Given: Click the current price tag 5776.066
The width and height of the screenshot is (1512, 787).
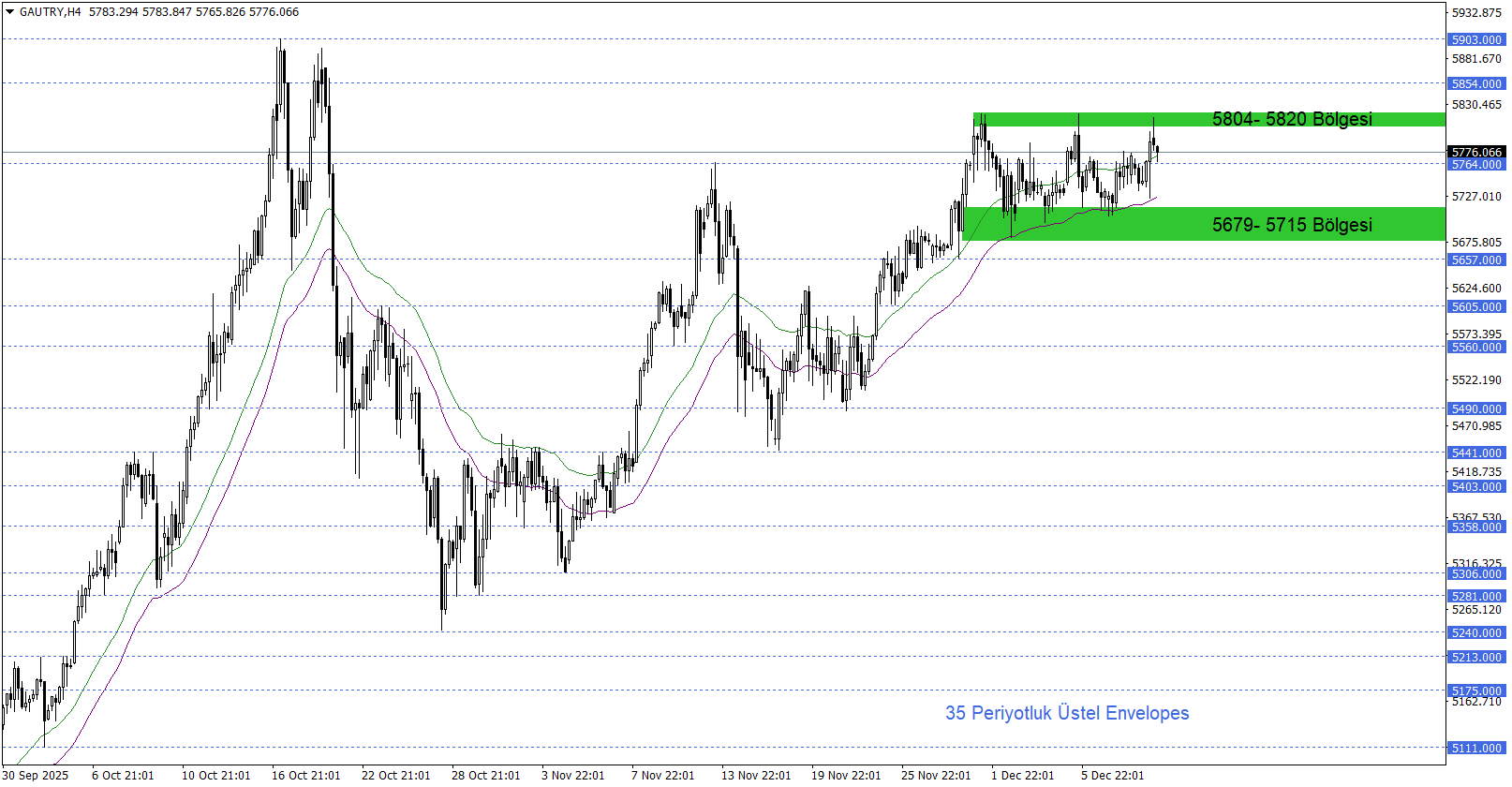Looking at the screenshot, I should (x=1476, y=152).
